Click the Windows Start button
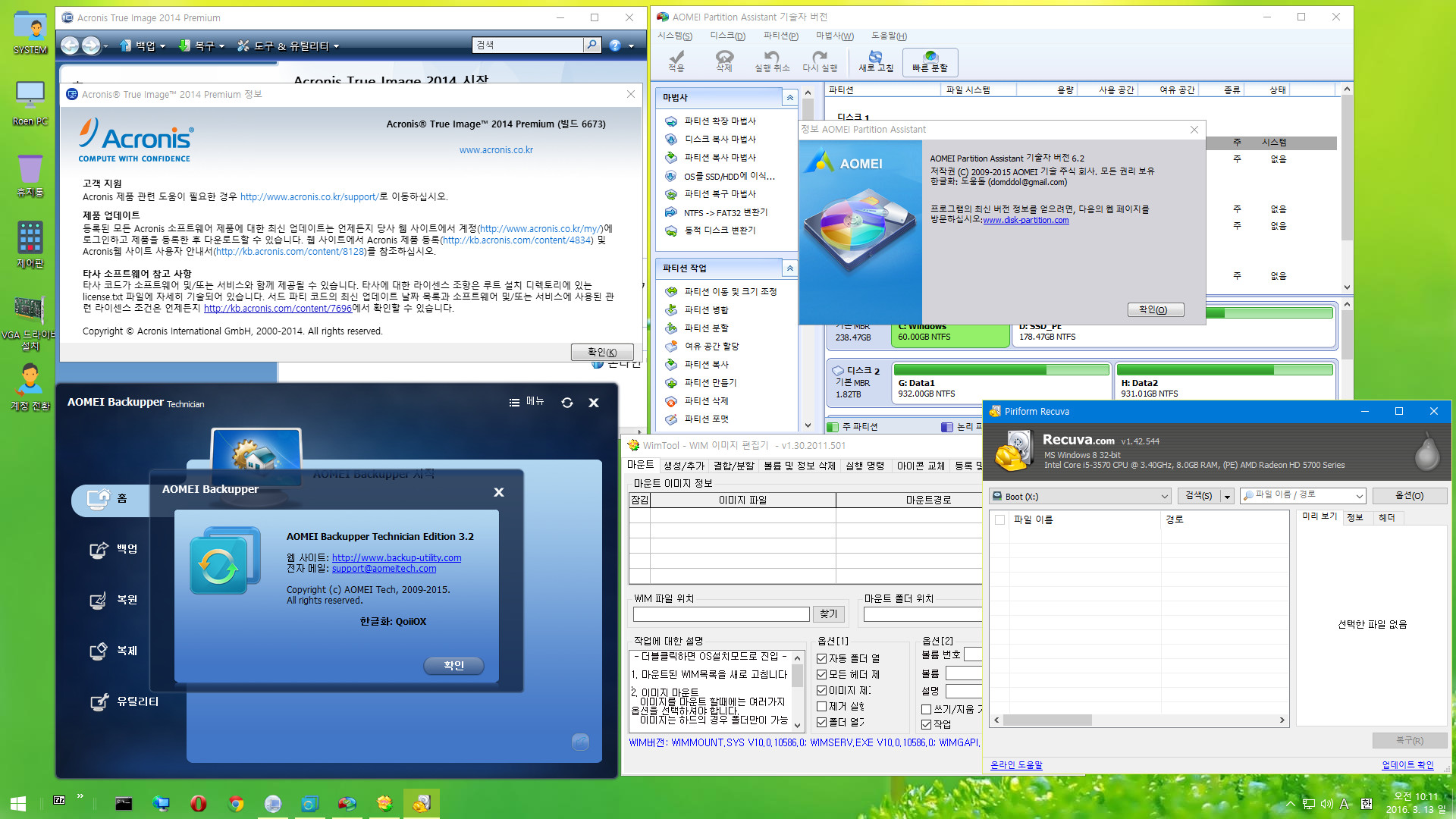The height and width of the screenshot is (819, 1456). [18, 803]
